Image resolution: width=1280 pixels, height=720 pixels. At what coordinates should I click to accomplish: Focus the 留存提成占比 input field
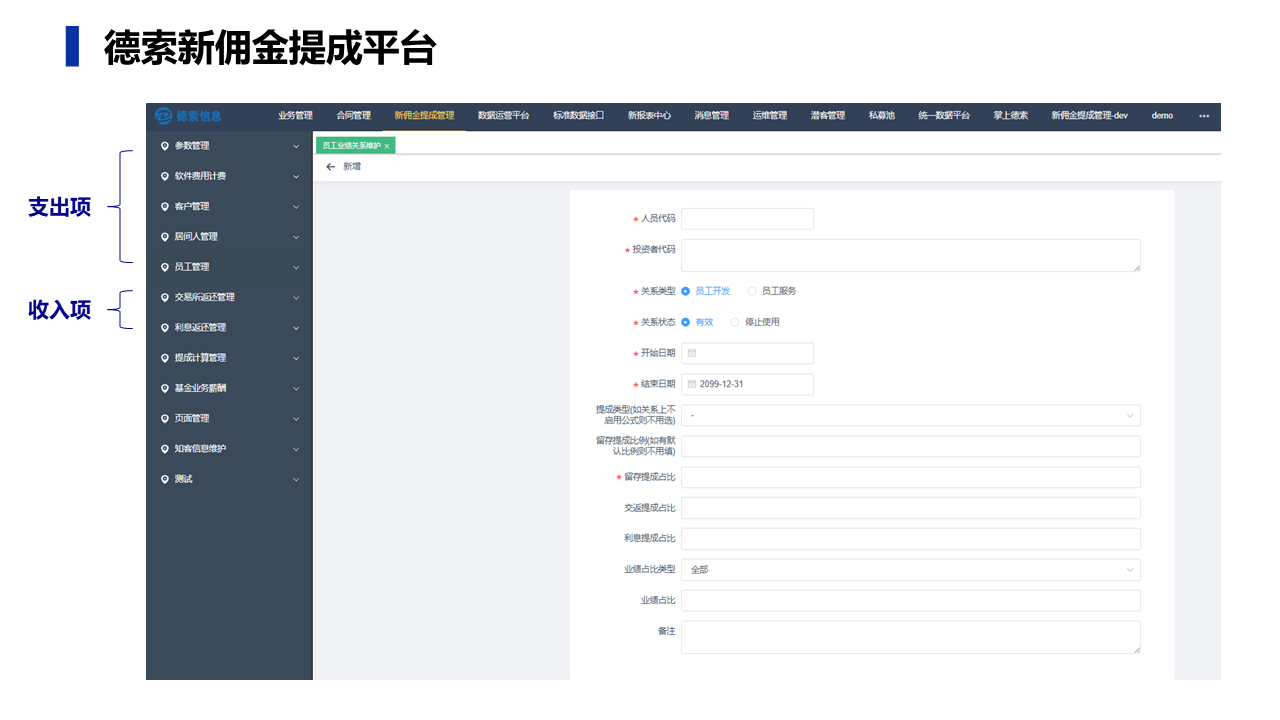coord(911,477)
